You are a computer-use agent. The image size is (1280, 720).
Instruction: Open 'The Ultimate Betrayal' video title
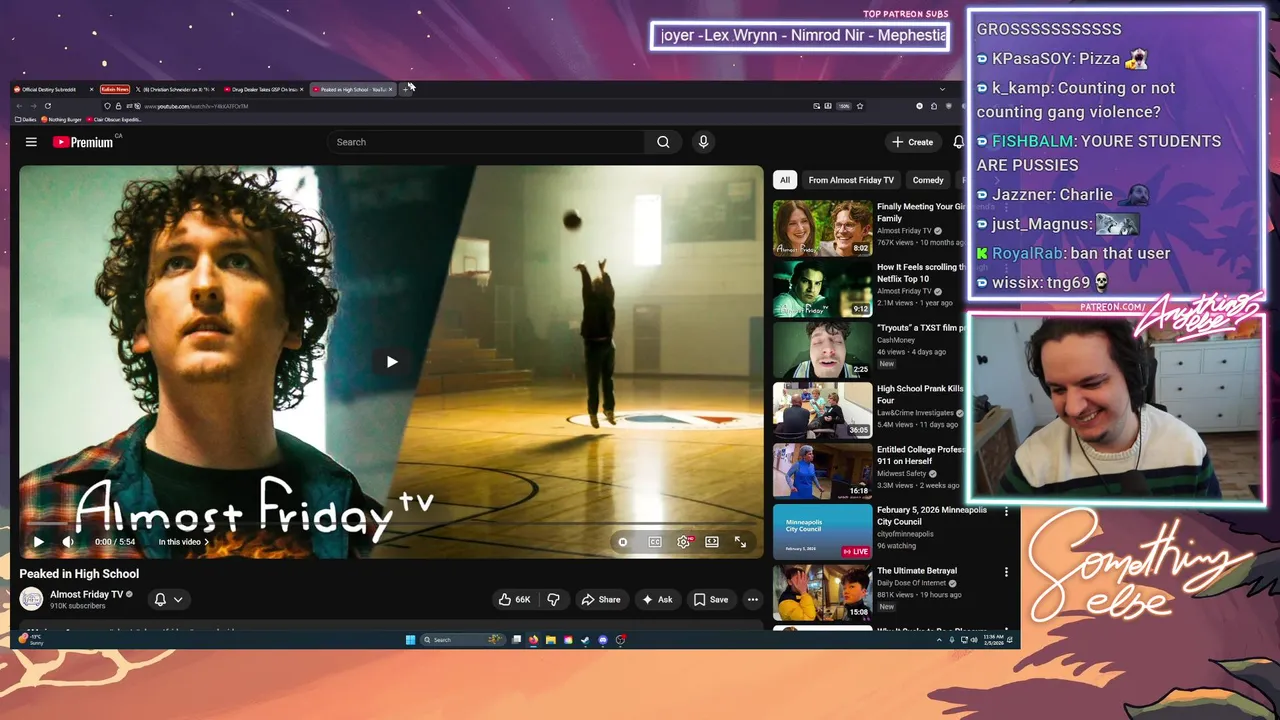pos(917,571)
